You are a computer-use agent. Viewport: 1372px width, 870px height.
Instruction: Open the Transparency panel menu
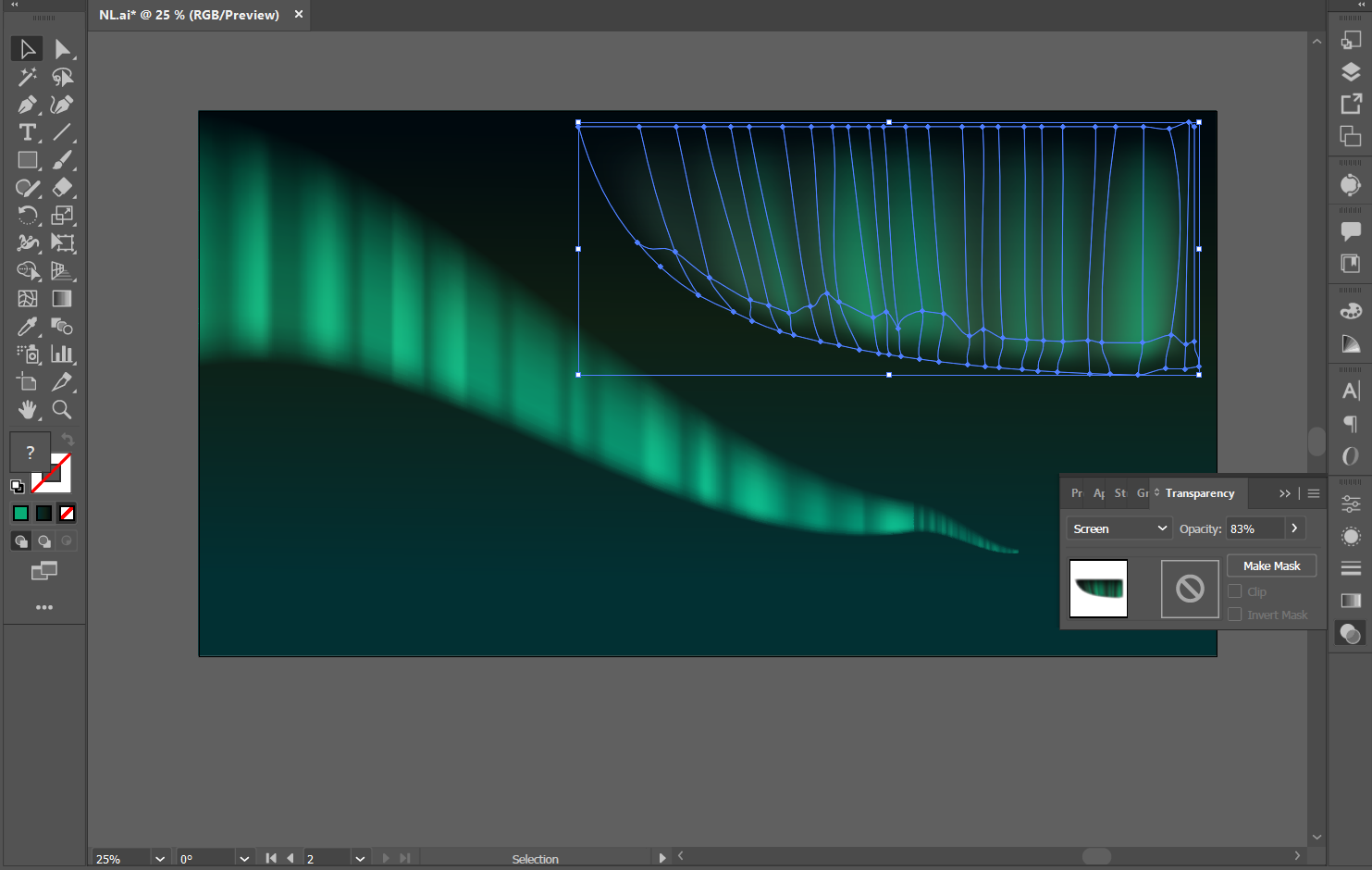click(1314, 493)
